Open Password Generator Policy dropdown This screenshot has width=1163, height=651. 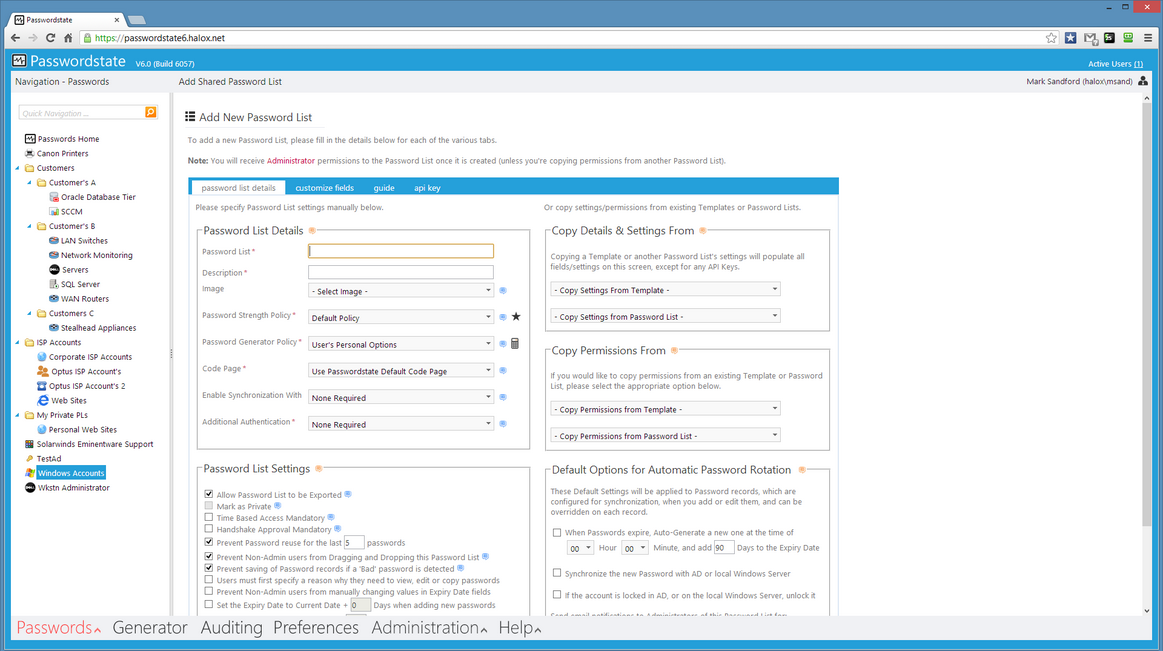click(x=401, y=344)
